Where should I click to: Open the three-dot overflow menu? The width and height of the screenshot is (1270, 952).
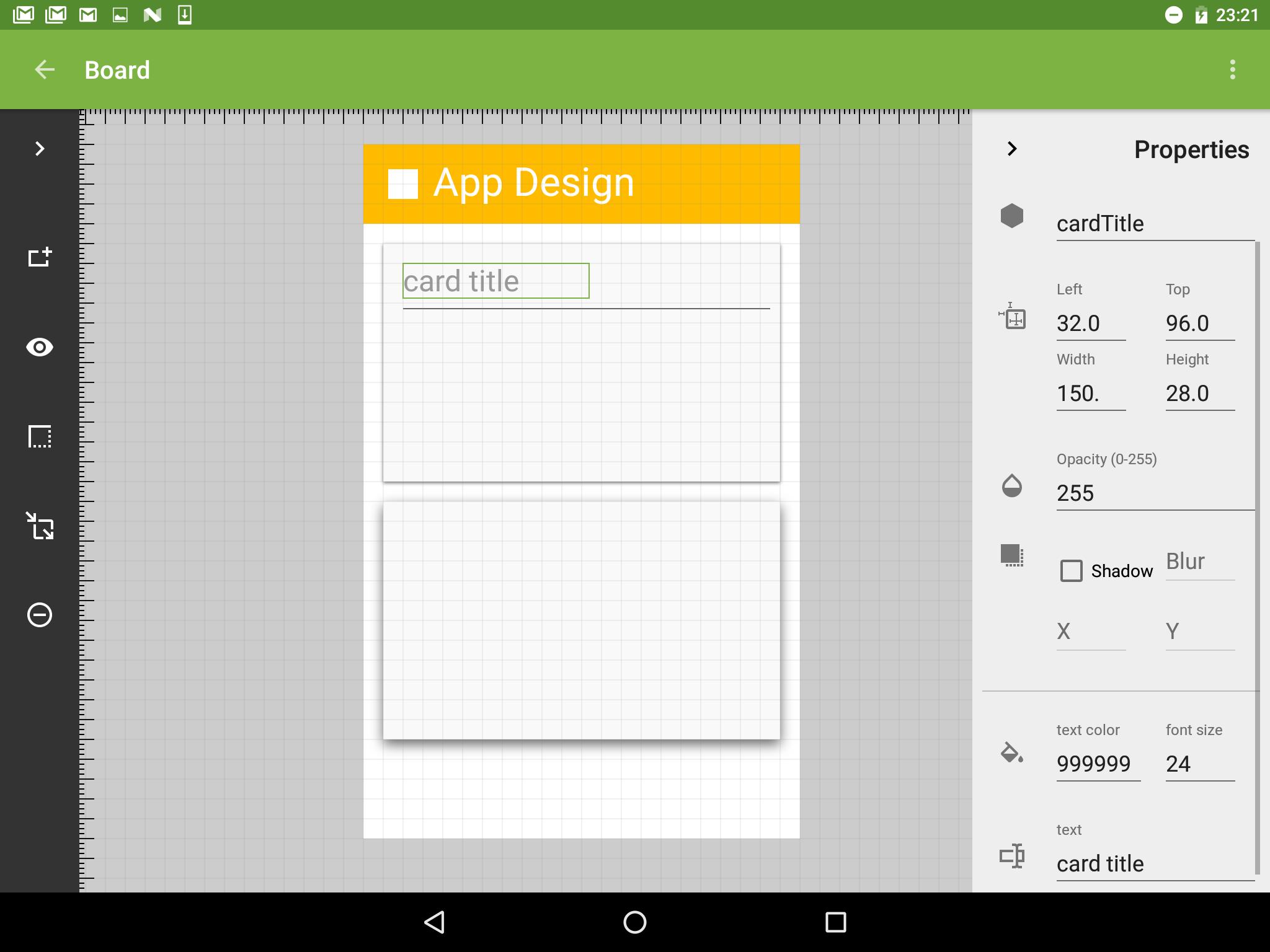[1232, 69]
